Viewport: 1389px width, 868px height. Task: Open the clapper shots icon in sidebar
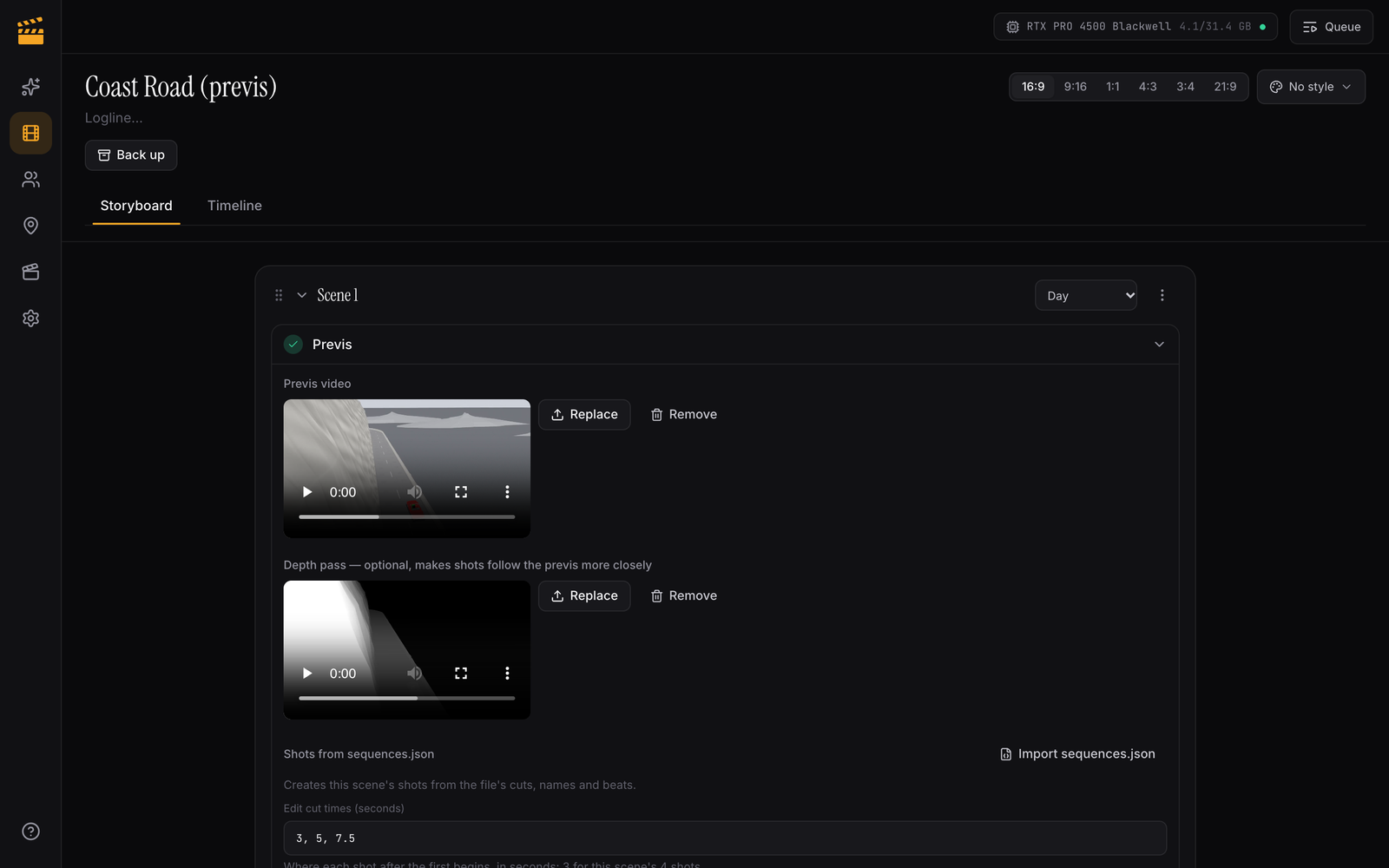(30, 272)
